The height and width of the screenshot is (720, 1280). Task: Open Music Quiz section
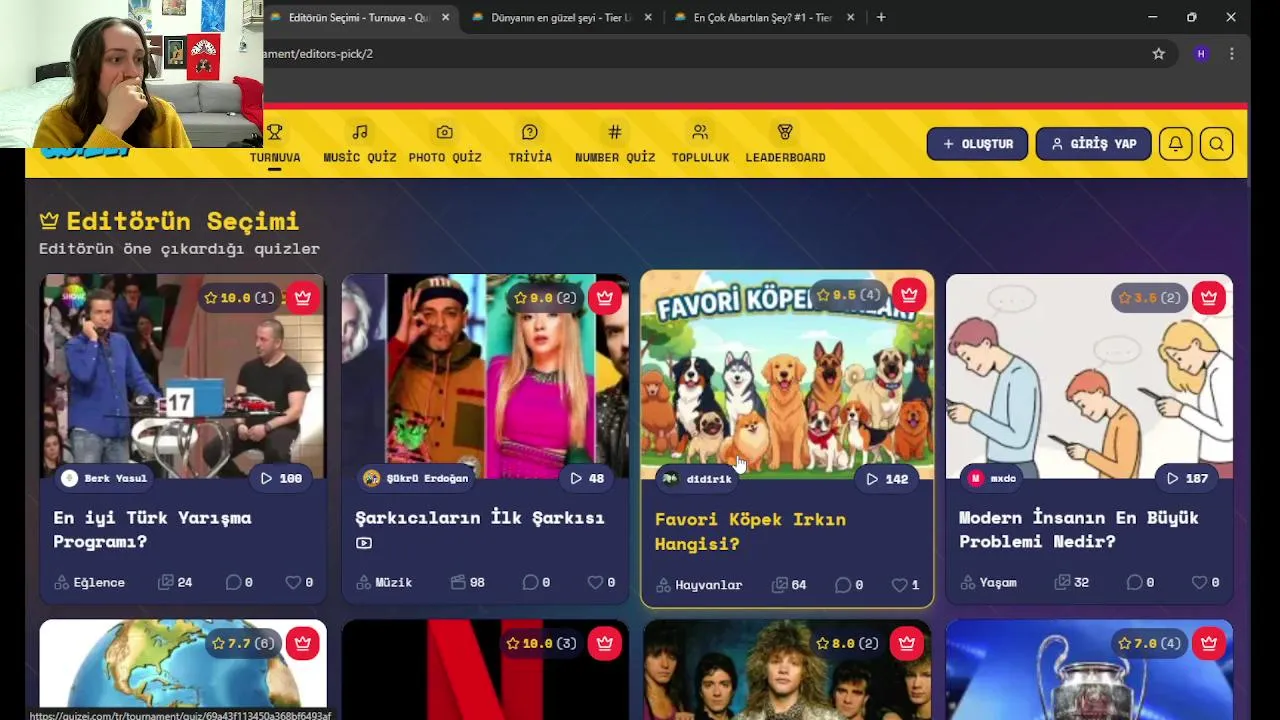click(360, 145)
